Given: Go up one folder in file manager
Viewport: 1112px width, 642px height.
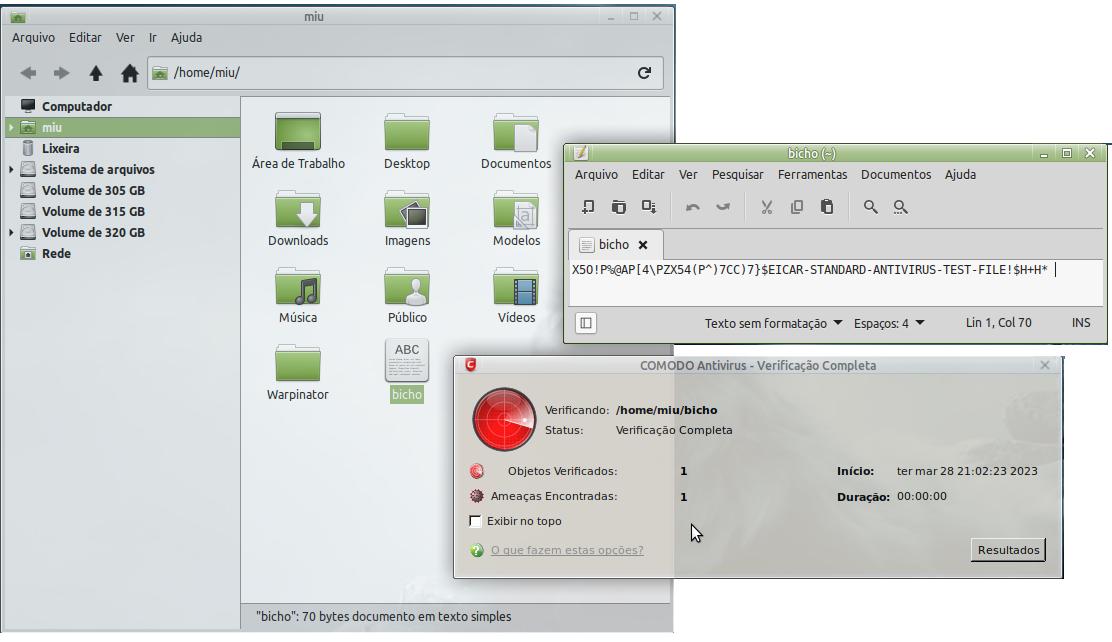Looking at the screenshot, I should 96,73.
